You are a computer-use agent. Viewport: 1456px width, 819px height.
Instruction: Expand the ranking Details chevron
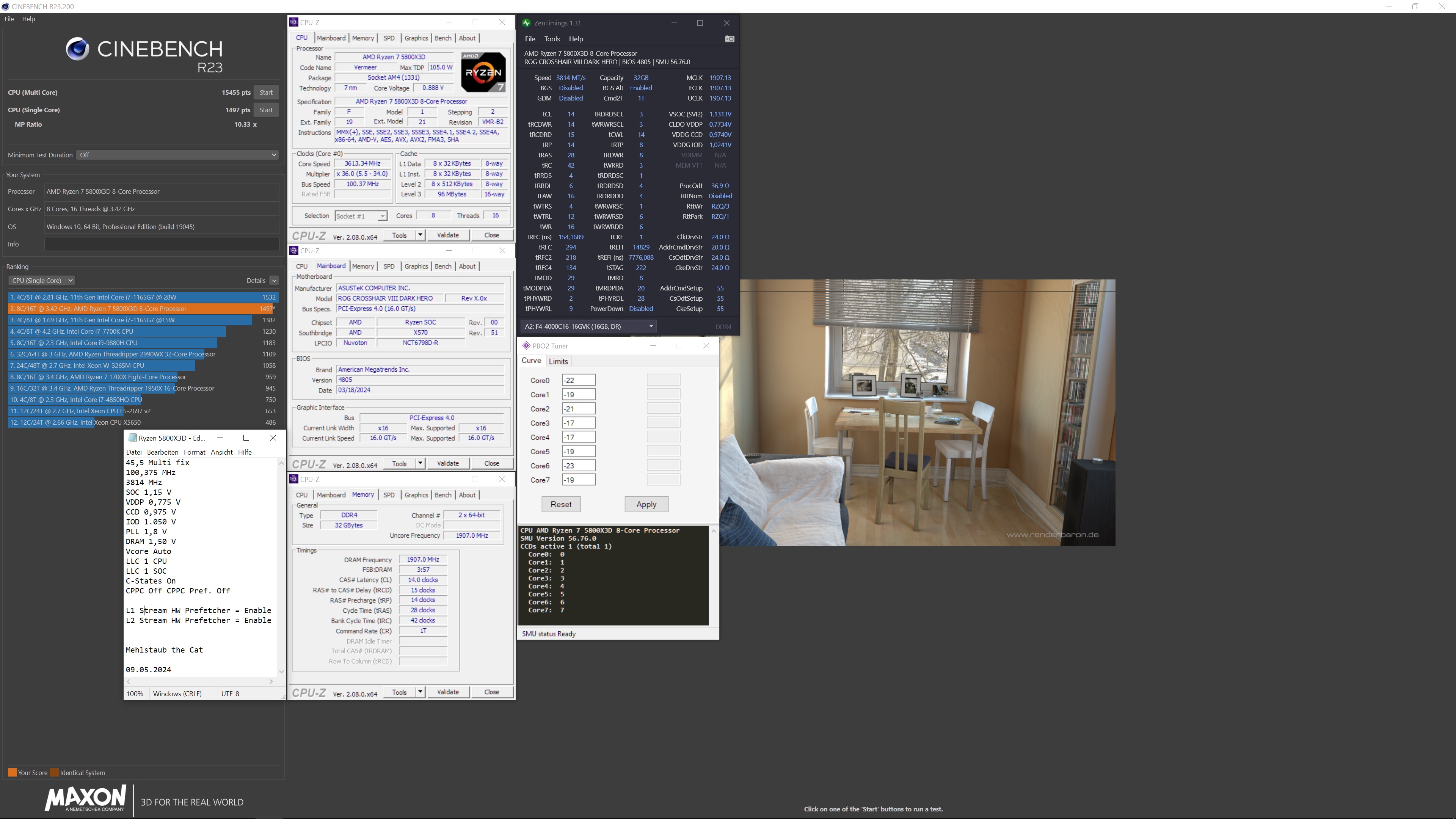pyautogui.click(x=273, y=280)
